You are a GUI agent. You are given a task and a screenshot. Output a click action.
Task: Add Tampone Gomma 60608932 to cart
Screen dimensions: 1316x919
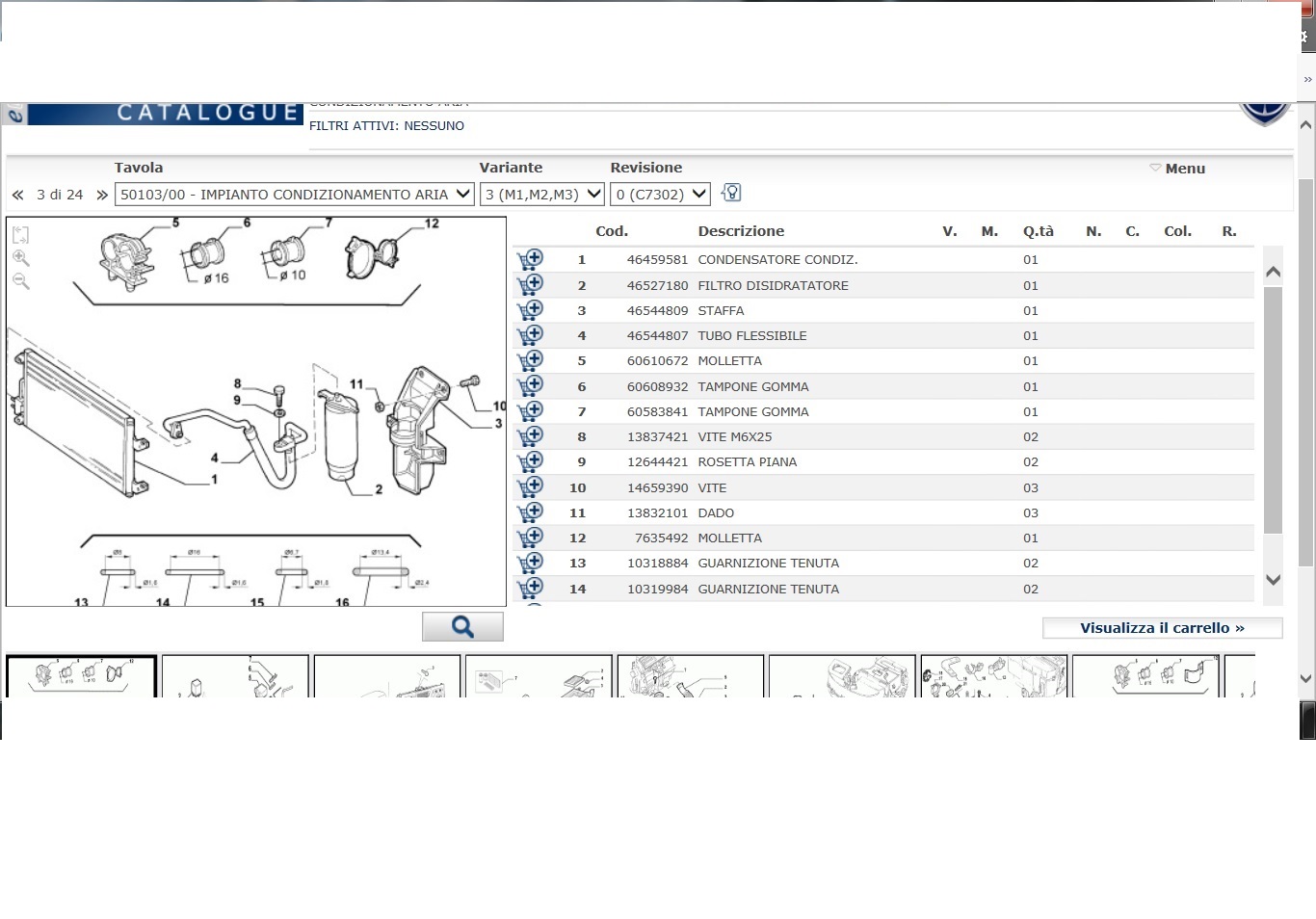click(530, 385)
